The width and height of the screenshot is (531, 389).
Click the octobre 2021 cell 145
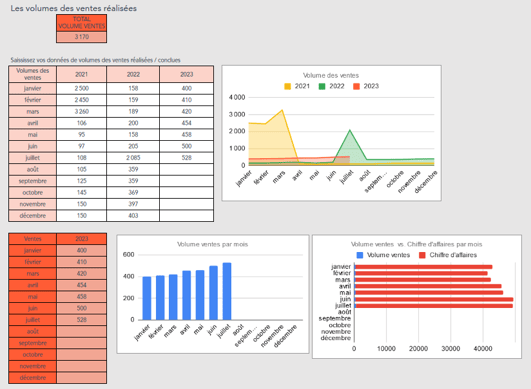click(x=82, y=192)
